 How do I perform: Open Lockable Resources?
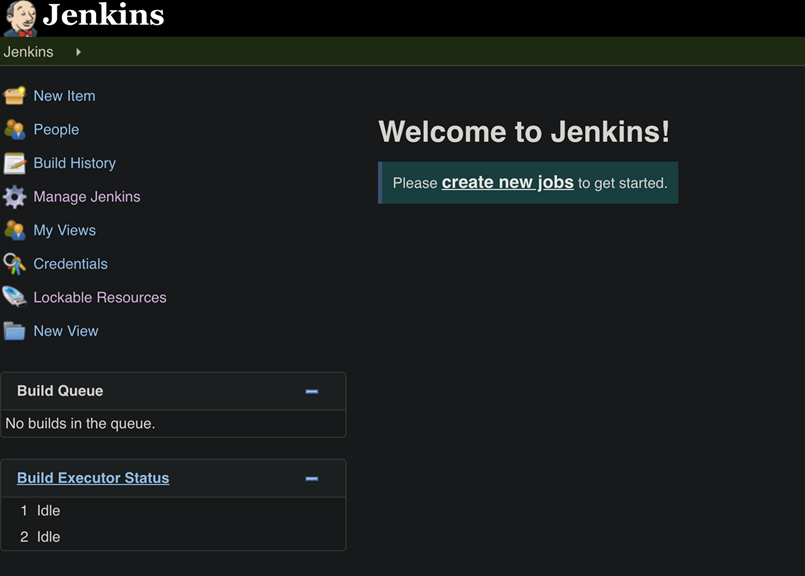tap(100, 297)
